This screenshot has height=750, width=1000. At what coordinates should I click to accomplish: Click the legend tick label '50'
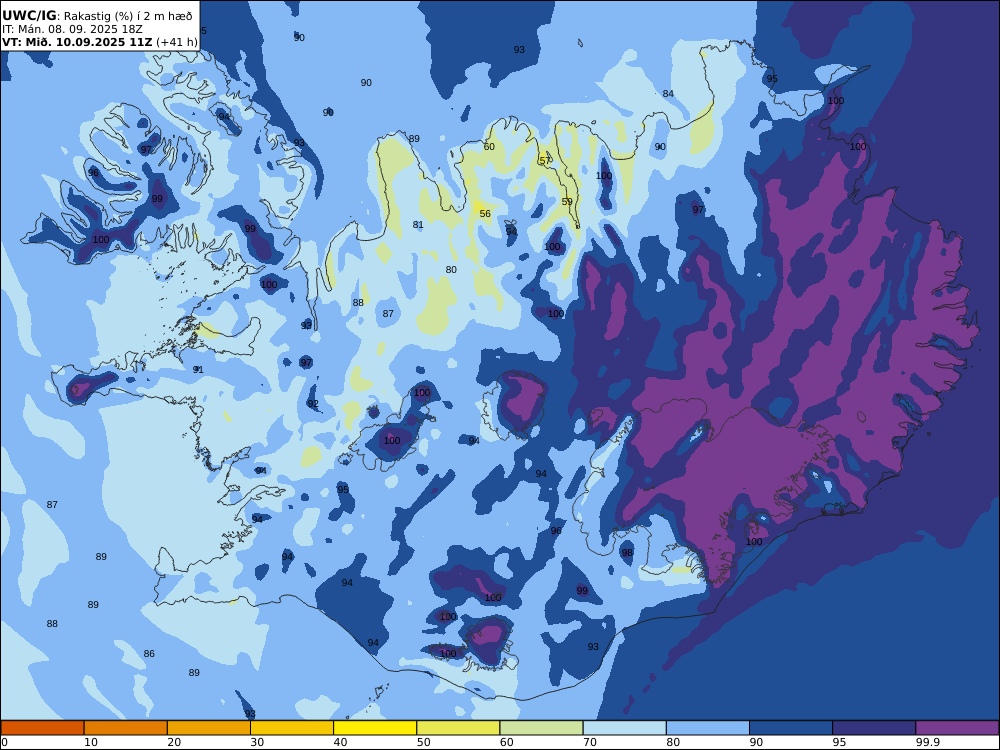point(423,742)
